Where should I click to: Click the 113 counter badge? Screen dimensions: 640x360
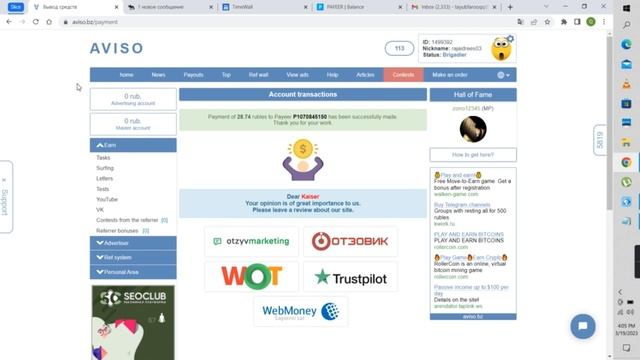[x=399, y=49]
